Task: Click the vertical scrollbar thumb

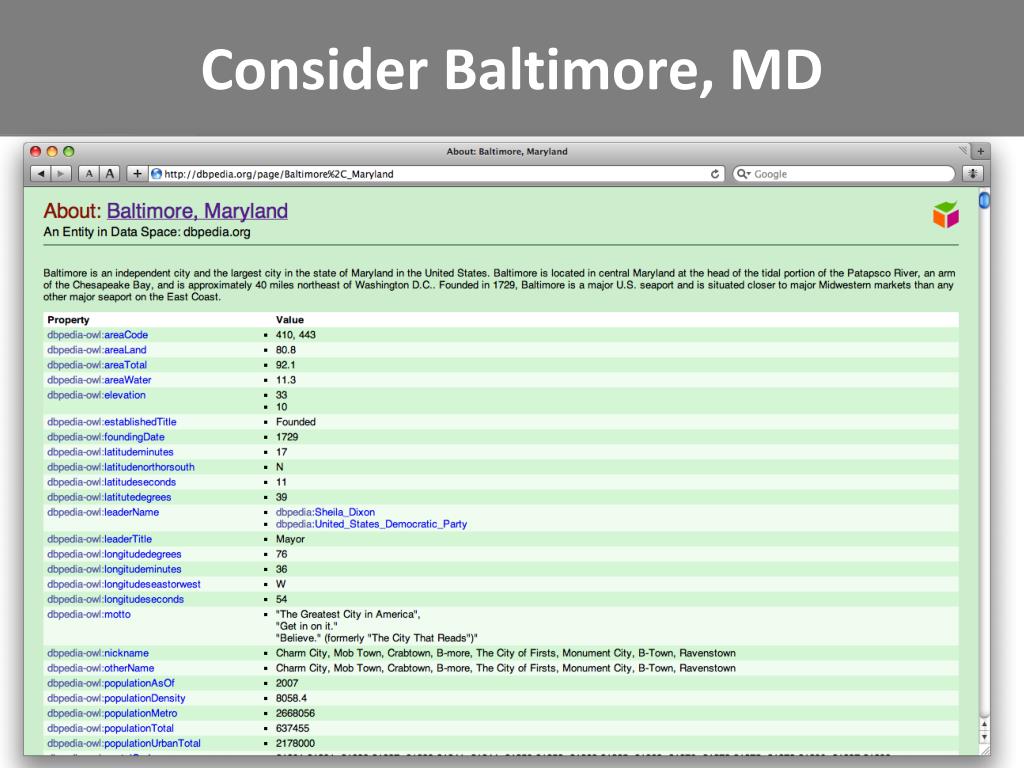Action: pos(984,200)
